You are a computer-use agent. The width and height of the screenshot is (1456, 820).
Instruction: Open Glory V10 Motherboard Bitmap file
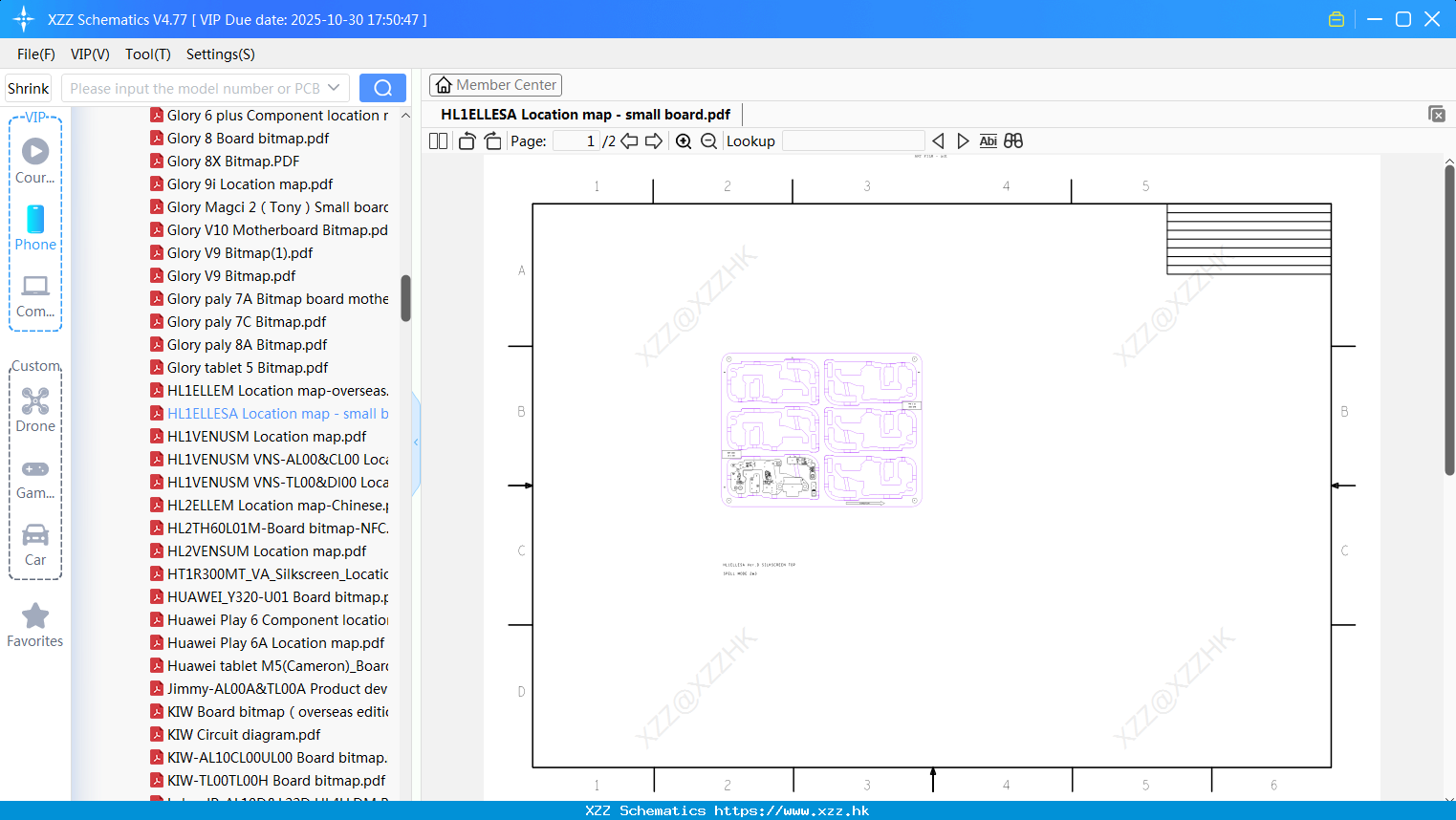(277, 230)
